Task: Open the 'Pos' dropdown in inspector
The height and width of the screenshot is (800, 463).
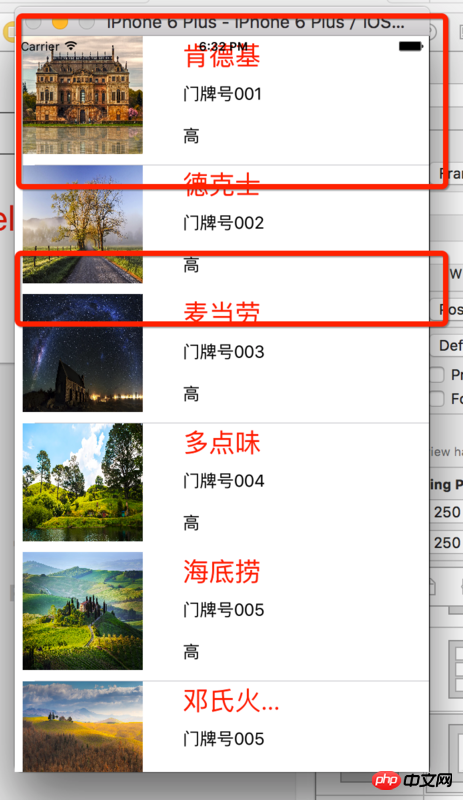Action: point(447,309)
